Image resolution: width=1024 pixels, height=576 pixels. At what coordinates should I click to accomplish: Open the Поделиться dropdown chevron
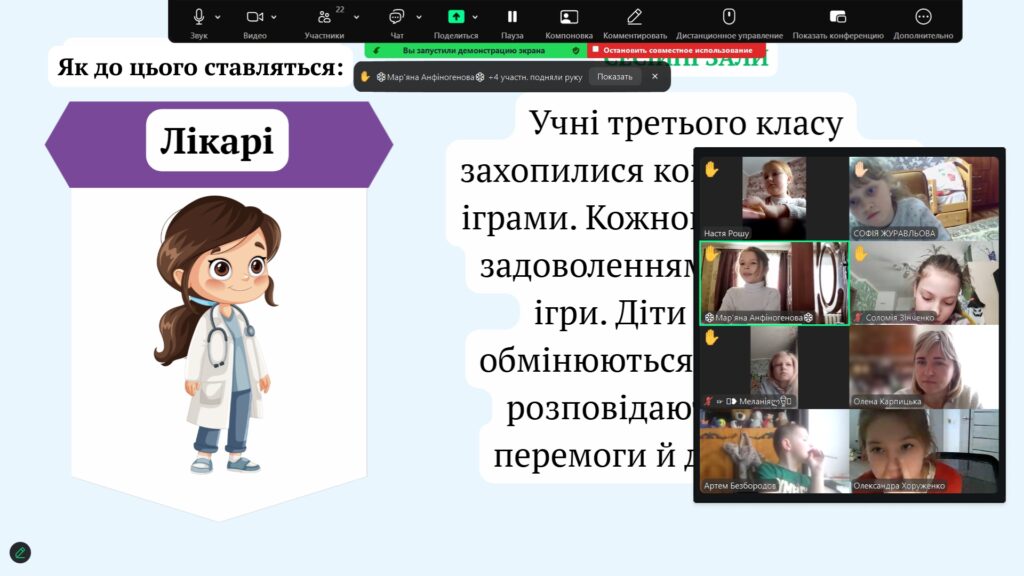476,16
